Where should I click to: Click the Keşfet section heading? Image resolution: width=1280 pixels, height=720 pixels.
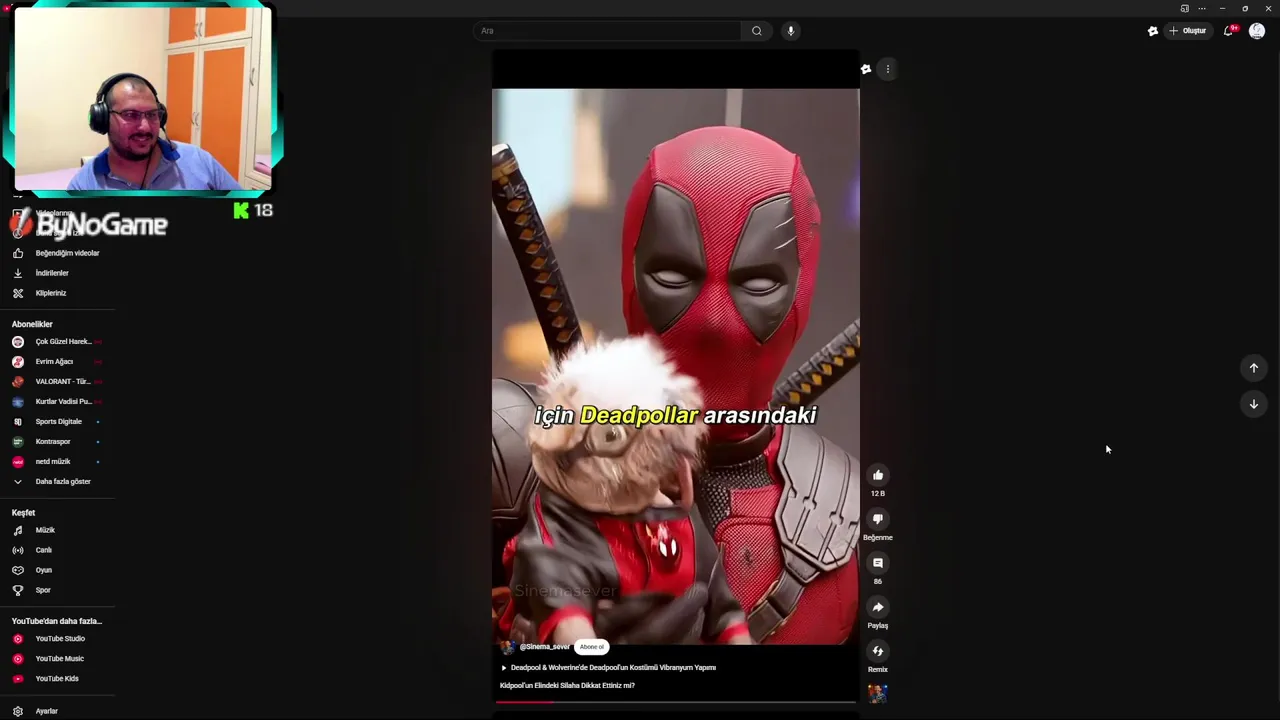point(23,513)
